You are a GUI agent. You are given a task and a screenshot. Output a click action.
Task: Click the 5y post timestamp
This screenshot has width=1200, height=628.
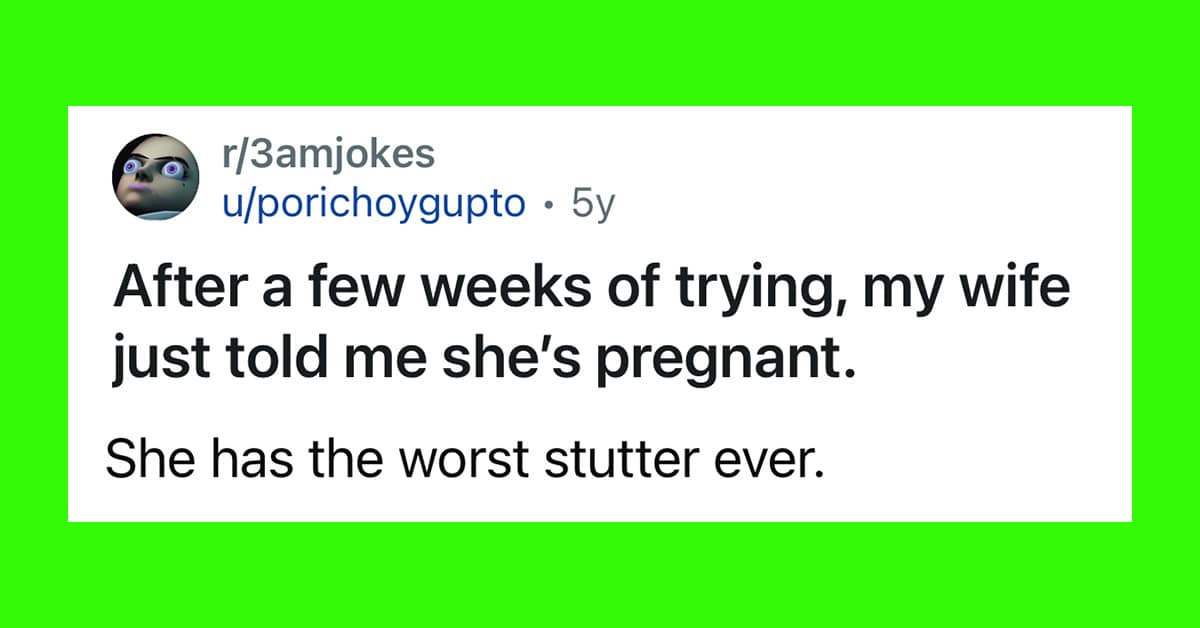(x=592, y=205)
